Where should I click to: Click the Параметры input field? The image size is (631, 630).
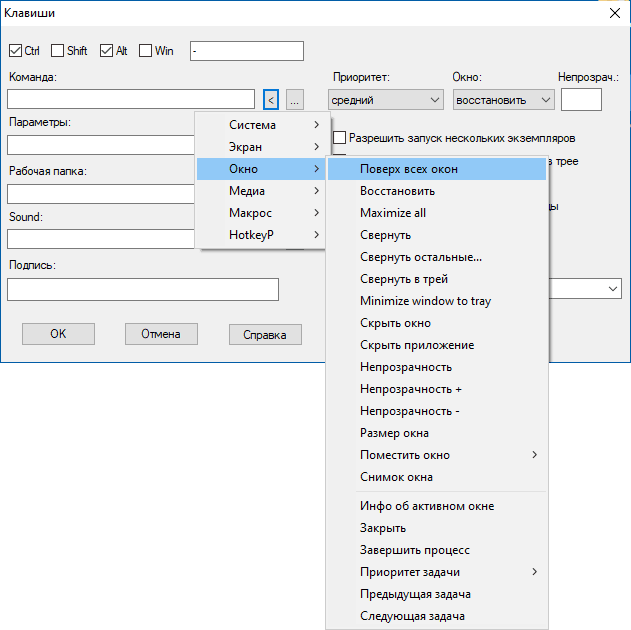(101, 145)
